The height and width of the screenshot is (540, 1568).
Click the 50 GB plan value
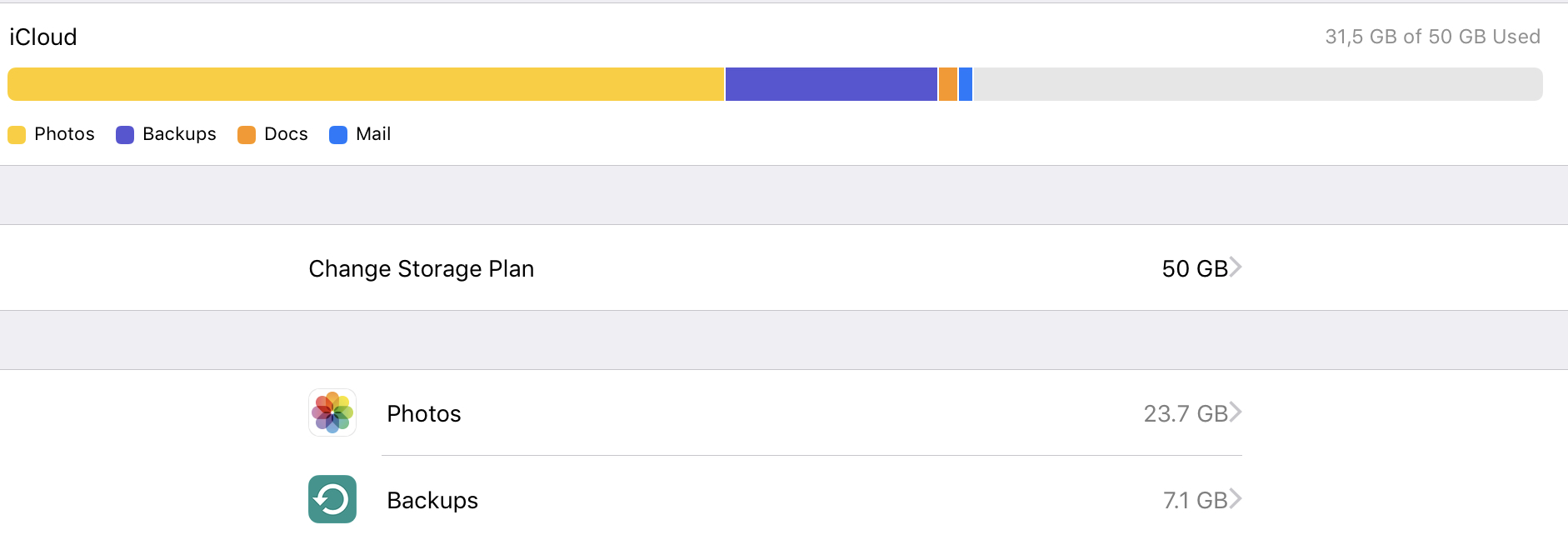pos(1194,268)
